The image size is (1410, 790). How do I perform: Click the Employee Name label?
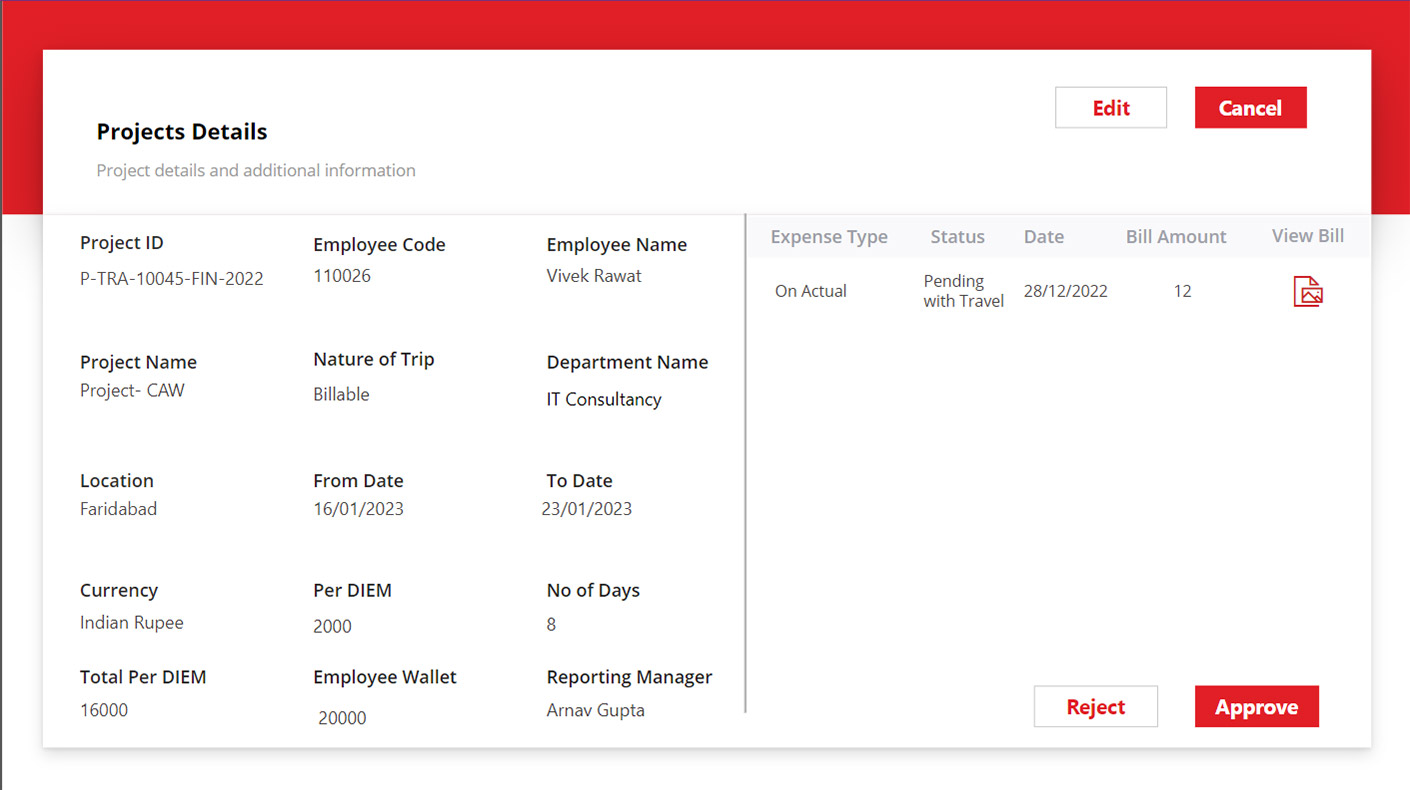(x=616, y=245)
